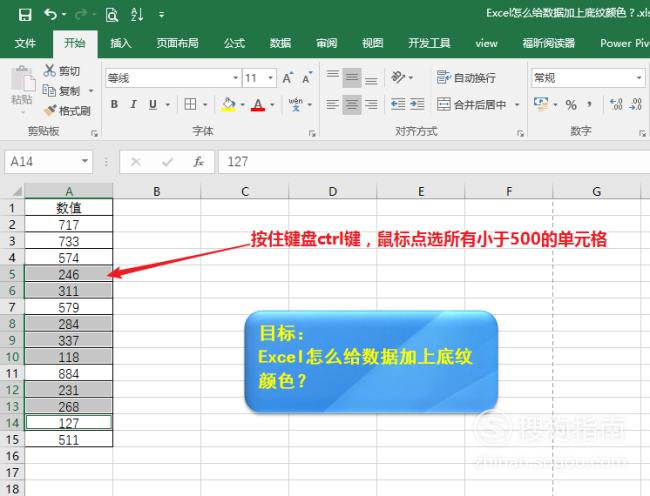
Task: Expand Font Color dropdown arrow
Action: (x=272, y=105)
